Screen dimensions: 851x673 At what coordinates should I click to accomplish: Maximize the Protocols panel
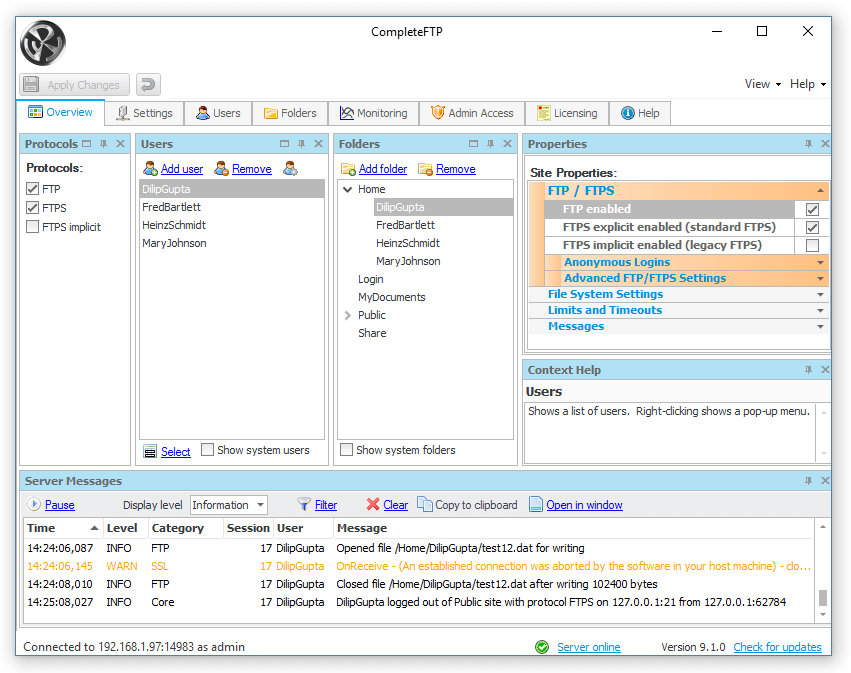coord(86,144)
